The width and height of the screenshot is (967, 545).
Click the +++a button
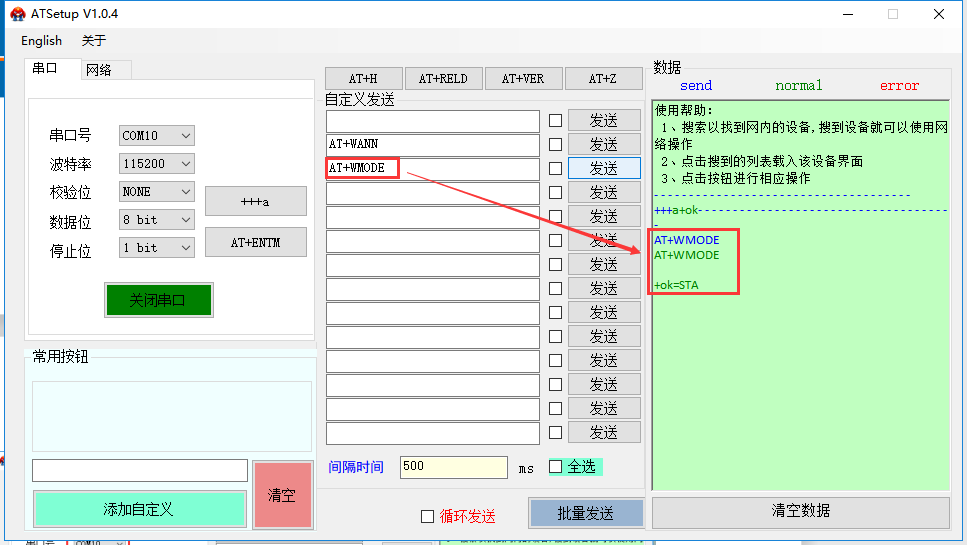click(255, 201)
